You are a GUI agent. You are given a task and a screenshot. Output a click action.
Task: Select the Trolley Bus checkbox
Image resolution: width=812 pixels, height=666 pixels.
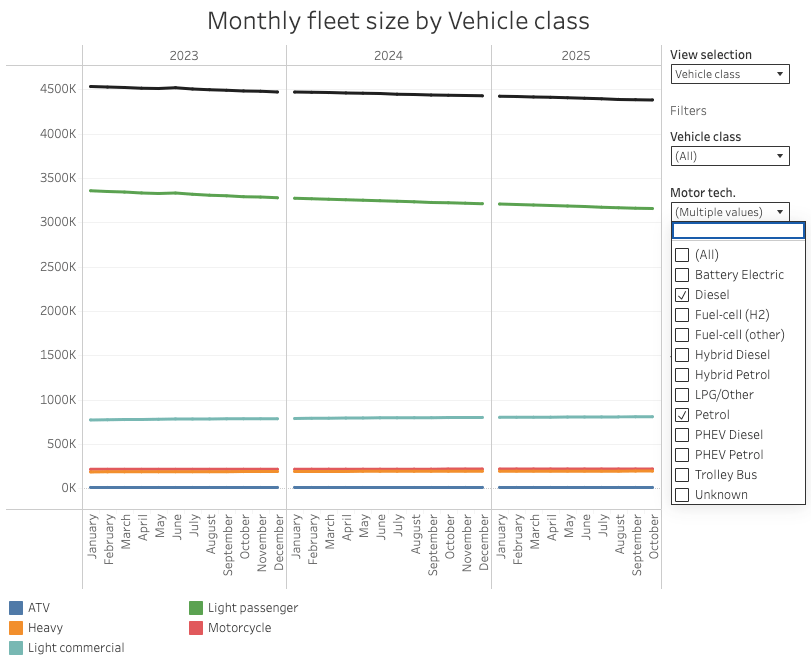tap(682, 475)
